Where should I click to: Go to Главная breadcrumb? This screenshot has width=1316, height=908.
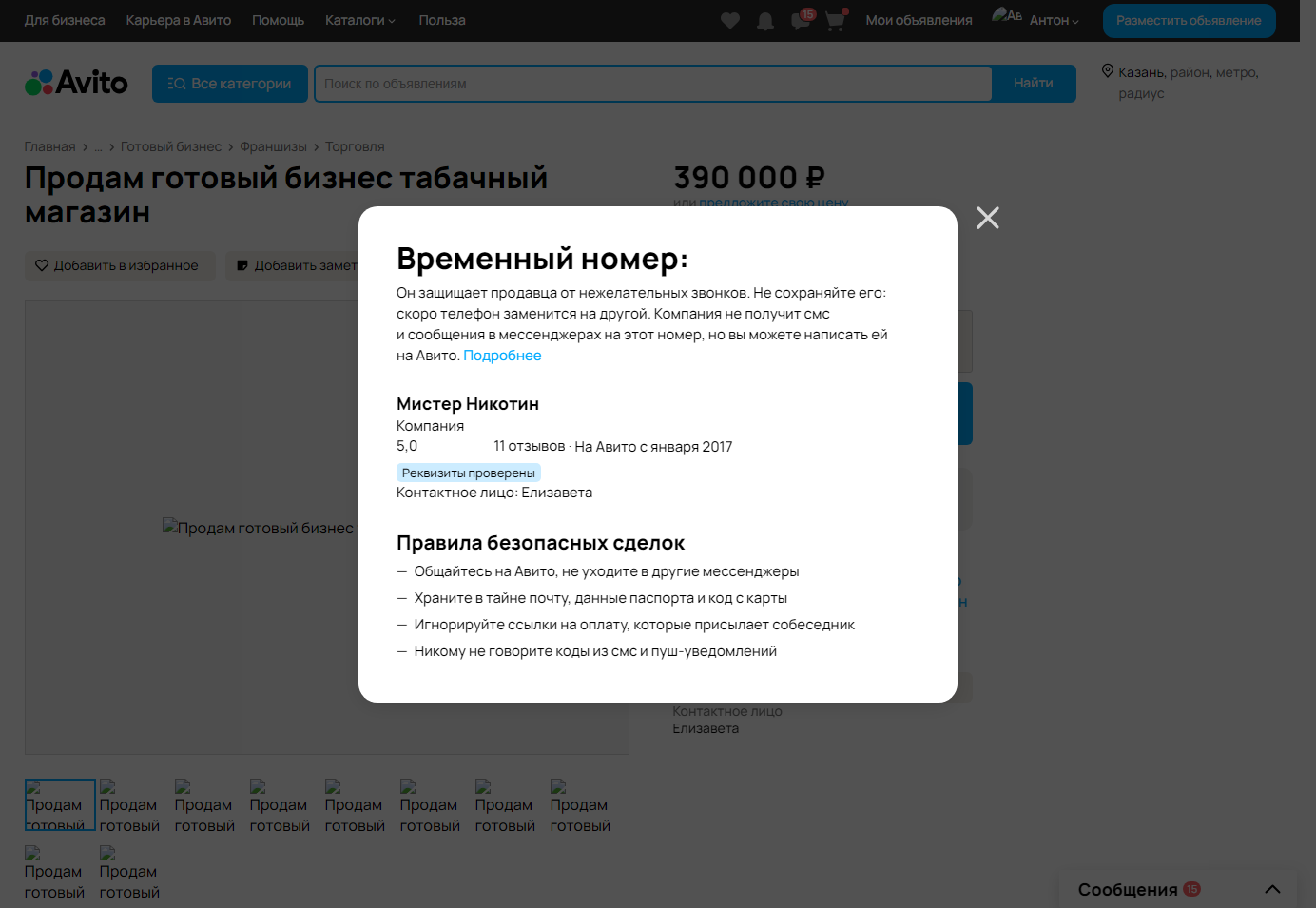pyautogui.click(x=50, y=146)
